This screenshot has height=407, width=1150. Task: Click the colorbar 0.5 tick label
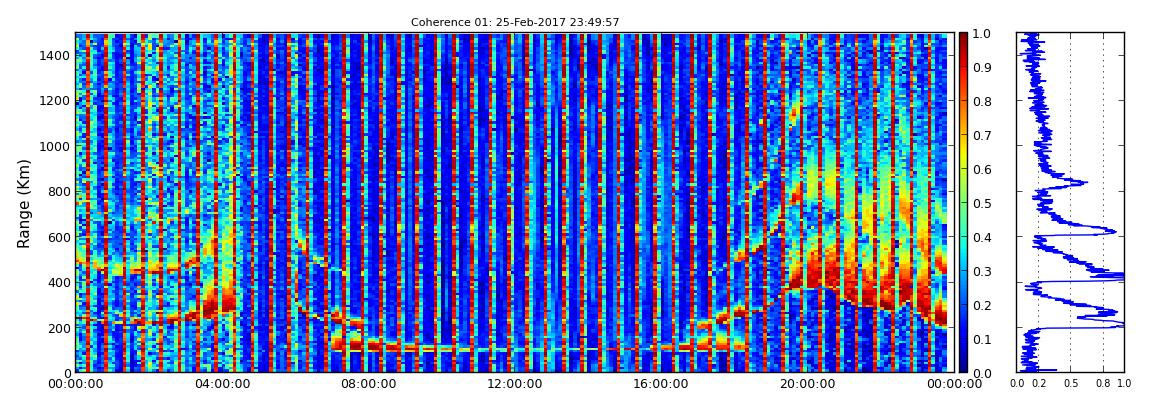tap(984, 203)
